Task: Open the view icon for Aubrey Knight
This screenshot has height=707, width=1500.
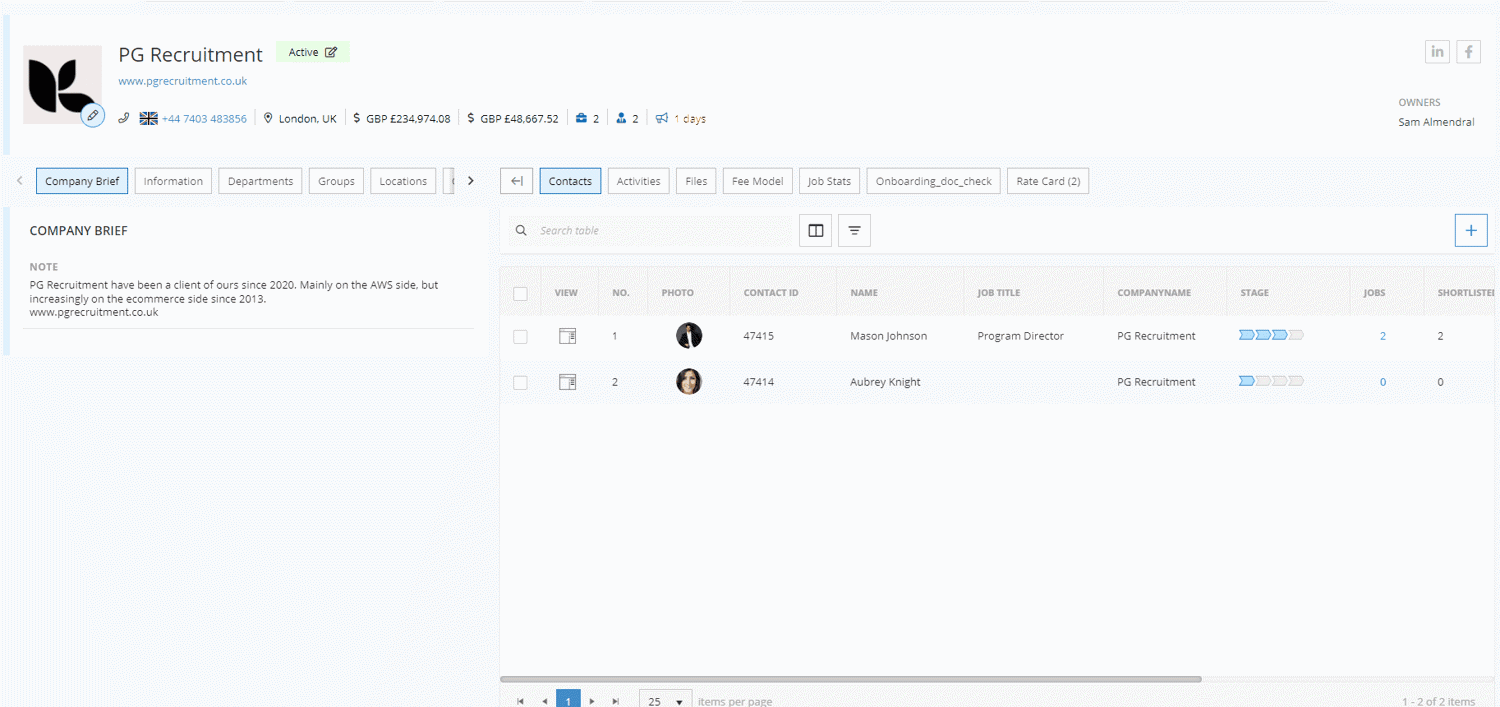Action: (x=567, y=382)
